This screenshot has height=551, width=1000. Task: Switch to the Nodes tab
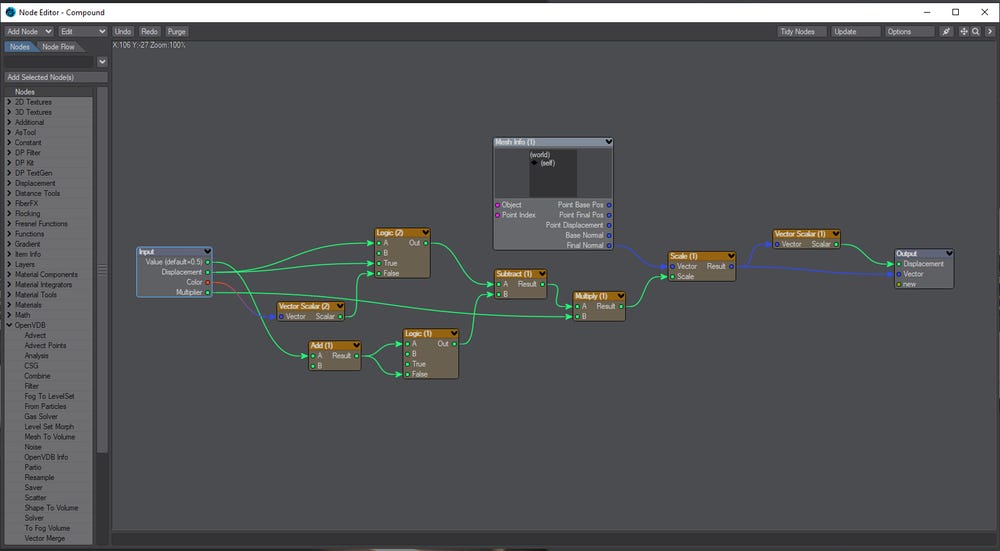(x=20, y=47)
